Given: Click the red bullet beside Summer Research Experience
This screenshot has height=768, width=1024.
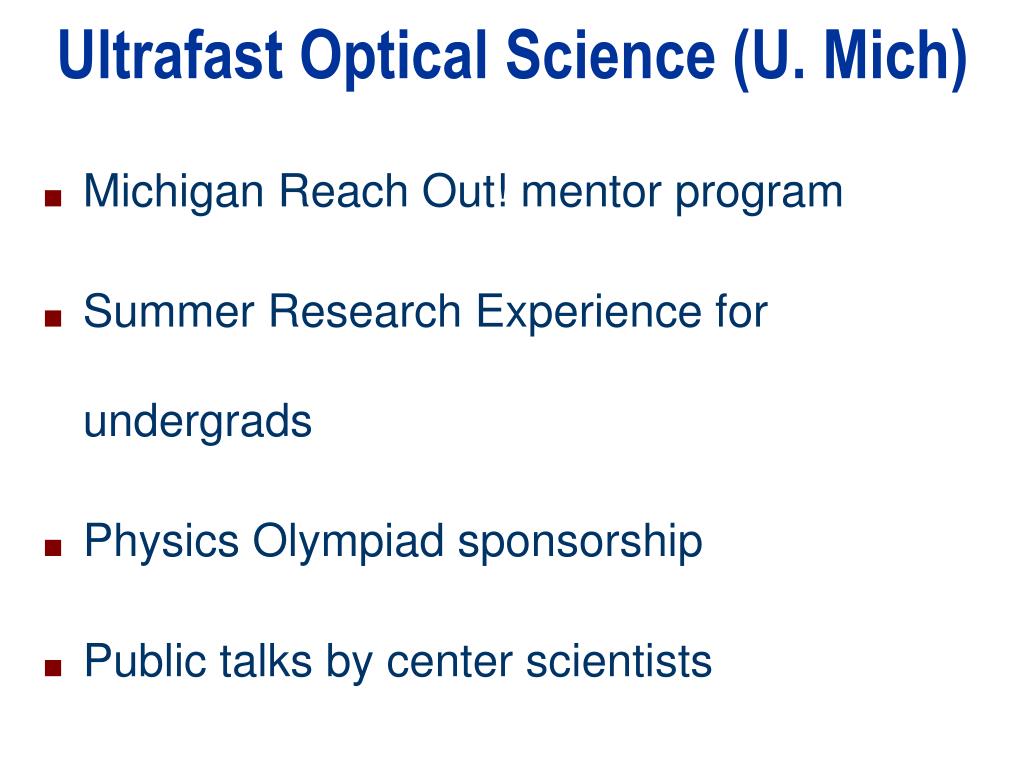Looking at the screenshot, I should [53, 318].
